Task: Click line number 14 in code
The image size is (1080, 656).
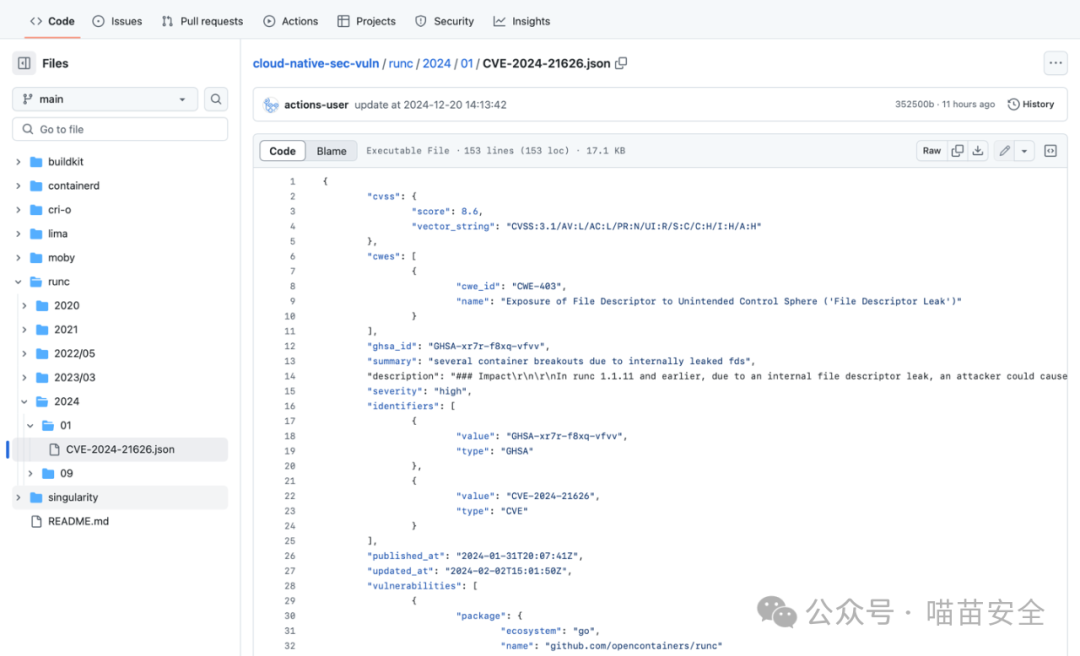Action: pos(290,376)
